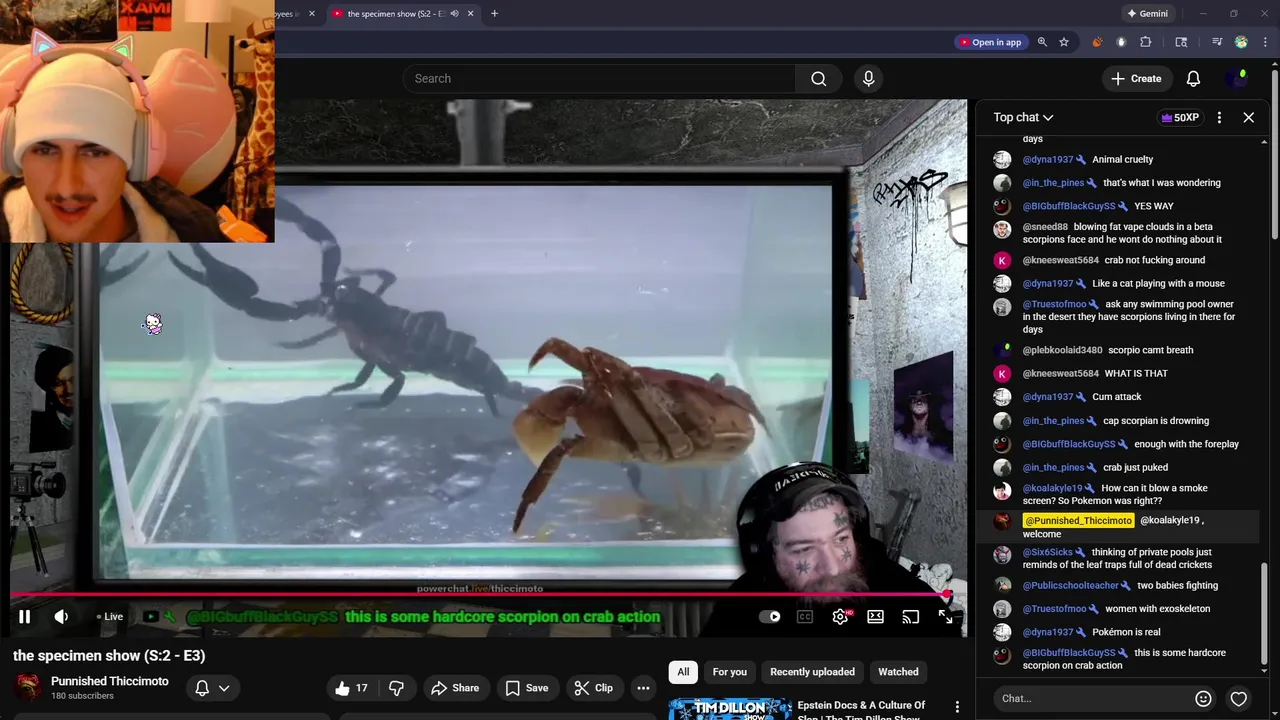Select the Recently uploaded chip
The image size is (1280, 720).
[812, 672]
